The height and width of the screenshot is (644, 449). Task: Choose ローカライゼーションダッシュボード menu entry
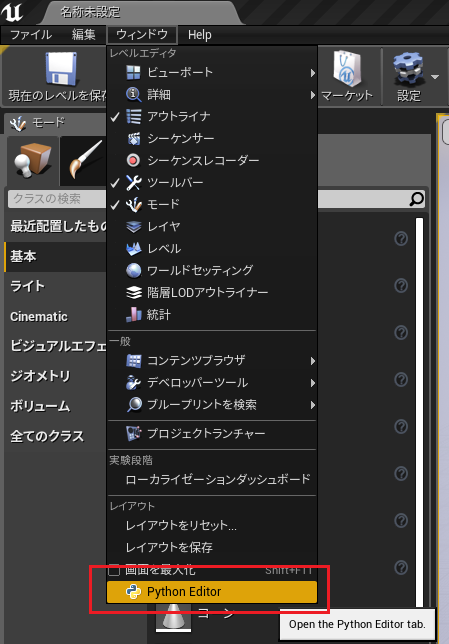tap(212, 479)
